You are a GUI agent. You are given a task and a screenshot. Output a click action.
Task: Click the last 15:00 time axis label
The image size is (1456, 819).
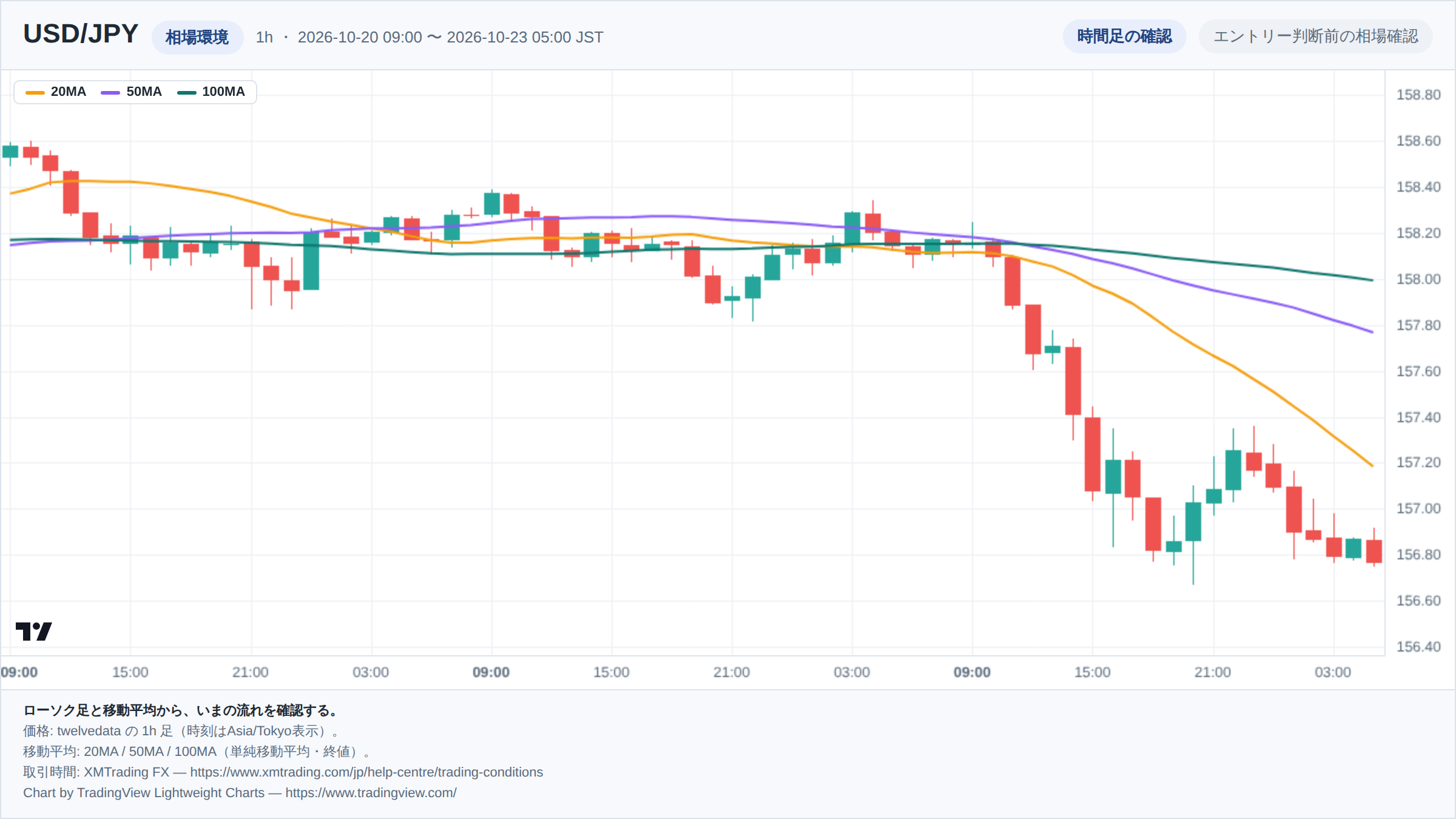coord(1093,672)
